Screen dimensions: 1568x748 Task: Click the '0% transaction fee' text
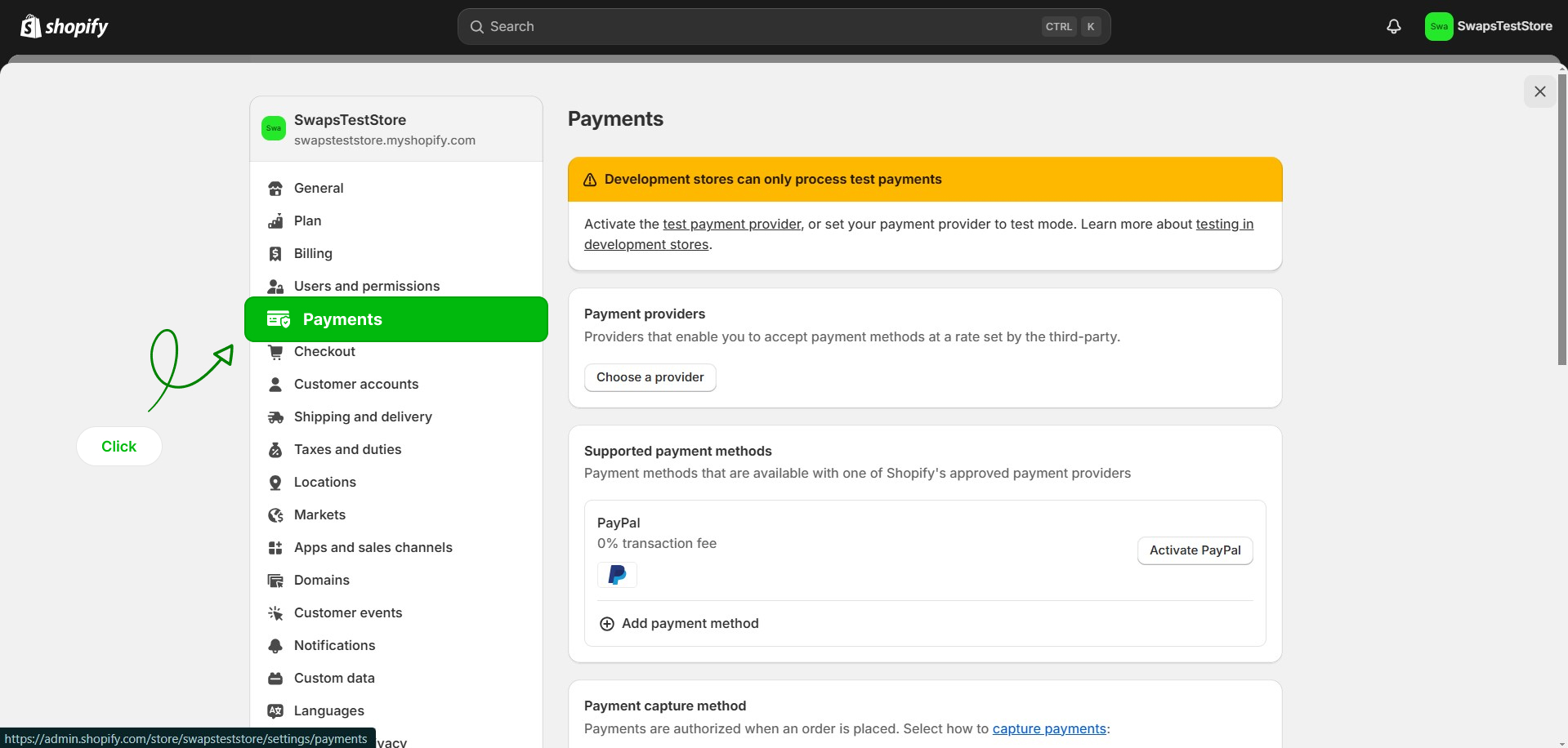[x=657, y=544]
